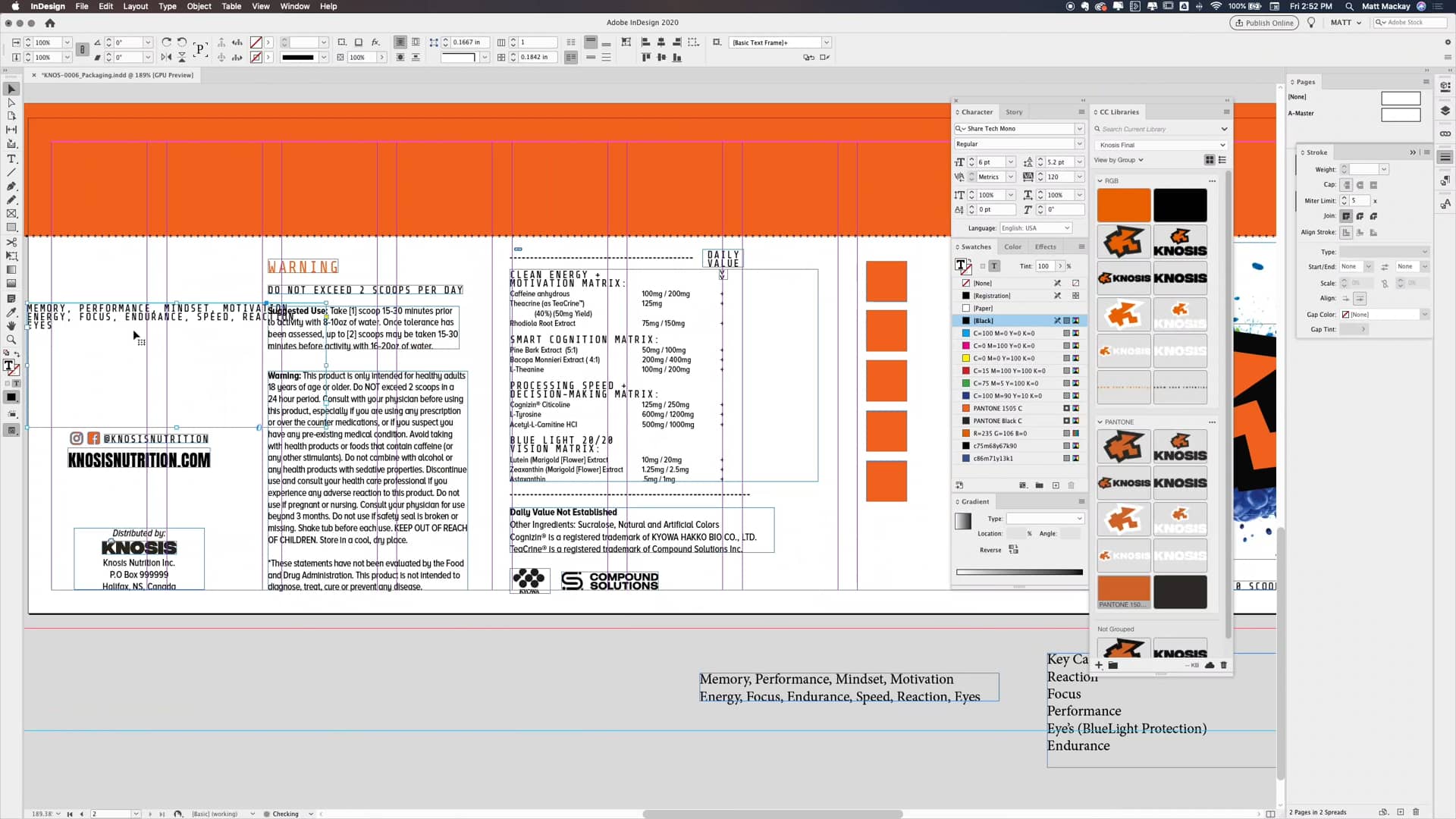Image resolution: width=1456 pixels, height=819 pixels.
Task: Switch to the Story tab
Action: click(1014, 112)
